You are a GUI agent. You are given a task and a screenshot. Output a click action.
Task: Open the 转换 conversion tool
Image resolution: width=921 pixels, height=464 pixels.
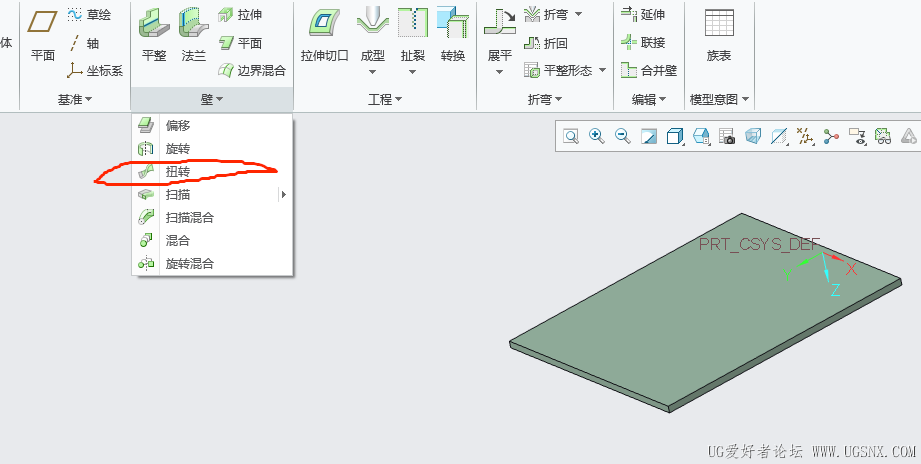[x=453, y=35]
